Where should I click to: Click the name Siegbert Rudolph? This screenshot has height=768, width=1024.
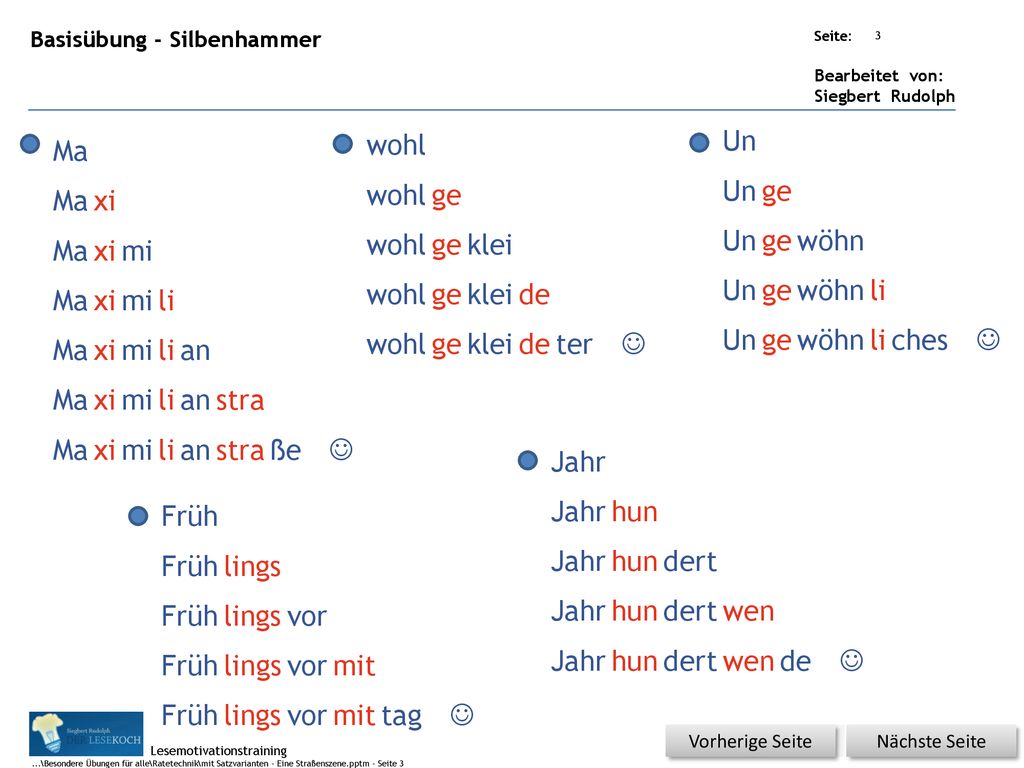click(x=884, y=97)
